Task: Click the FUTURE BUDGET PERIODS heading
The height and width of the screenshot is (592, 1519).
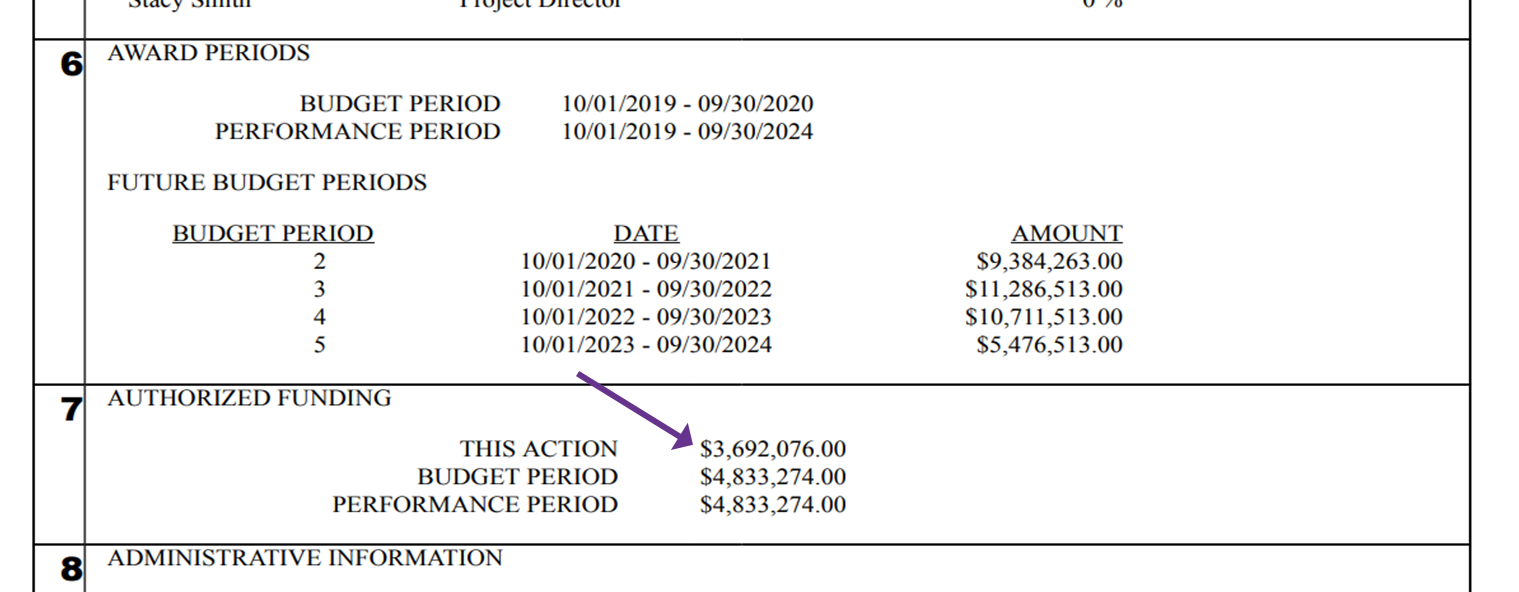Action: pos(267,183)
